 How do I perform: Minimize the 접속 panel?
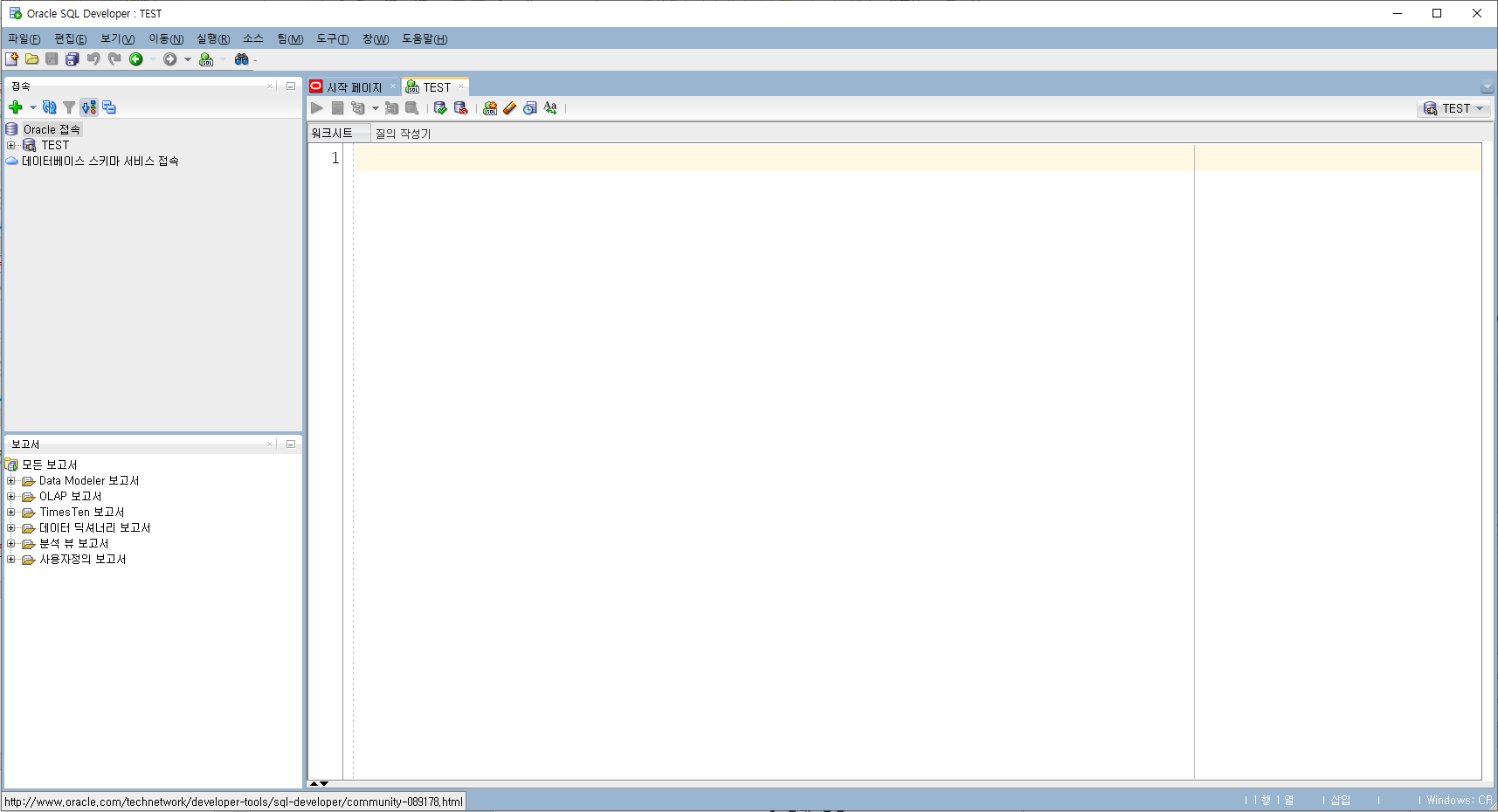(291, 86)
